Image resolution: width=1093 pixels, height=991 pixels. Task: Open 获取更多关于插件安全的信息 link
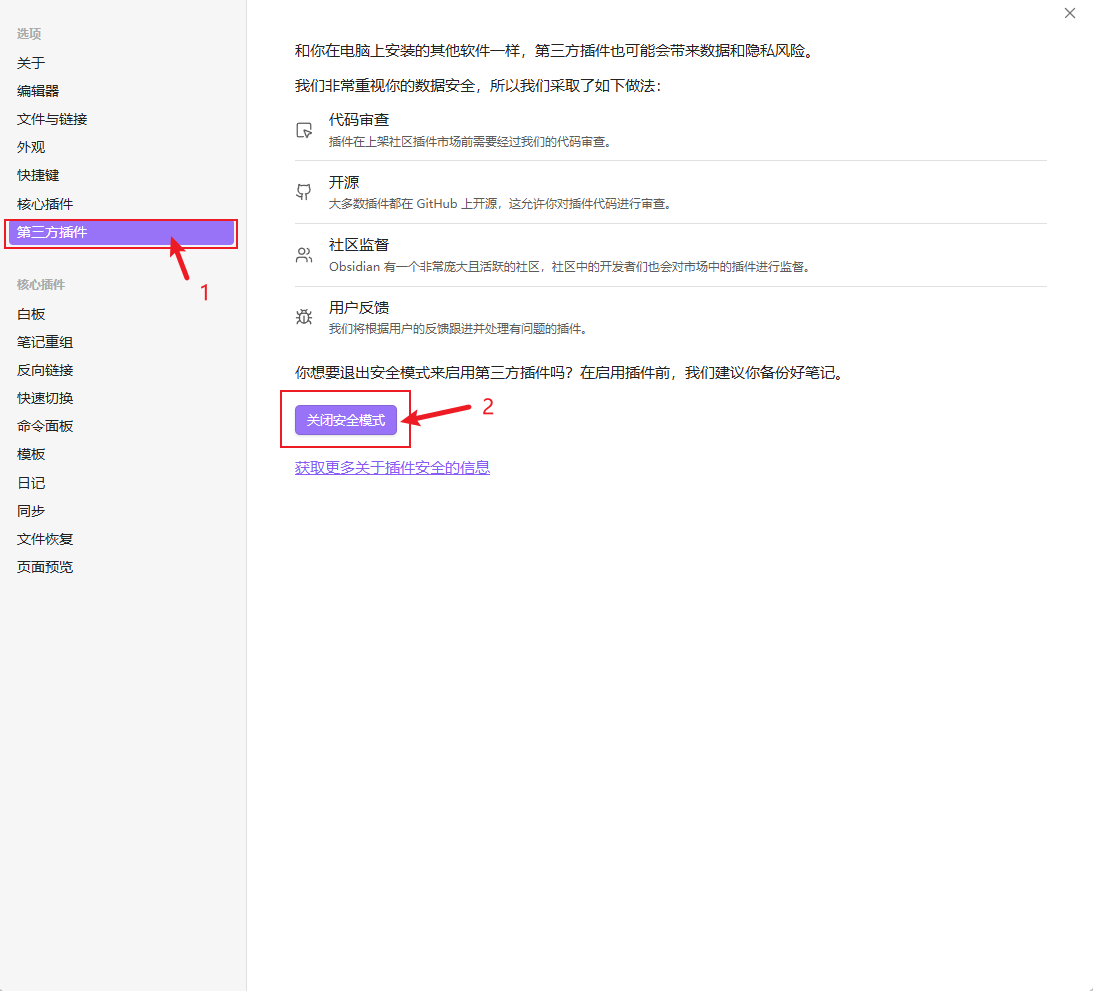tap(392, 467)
